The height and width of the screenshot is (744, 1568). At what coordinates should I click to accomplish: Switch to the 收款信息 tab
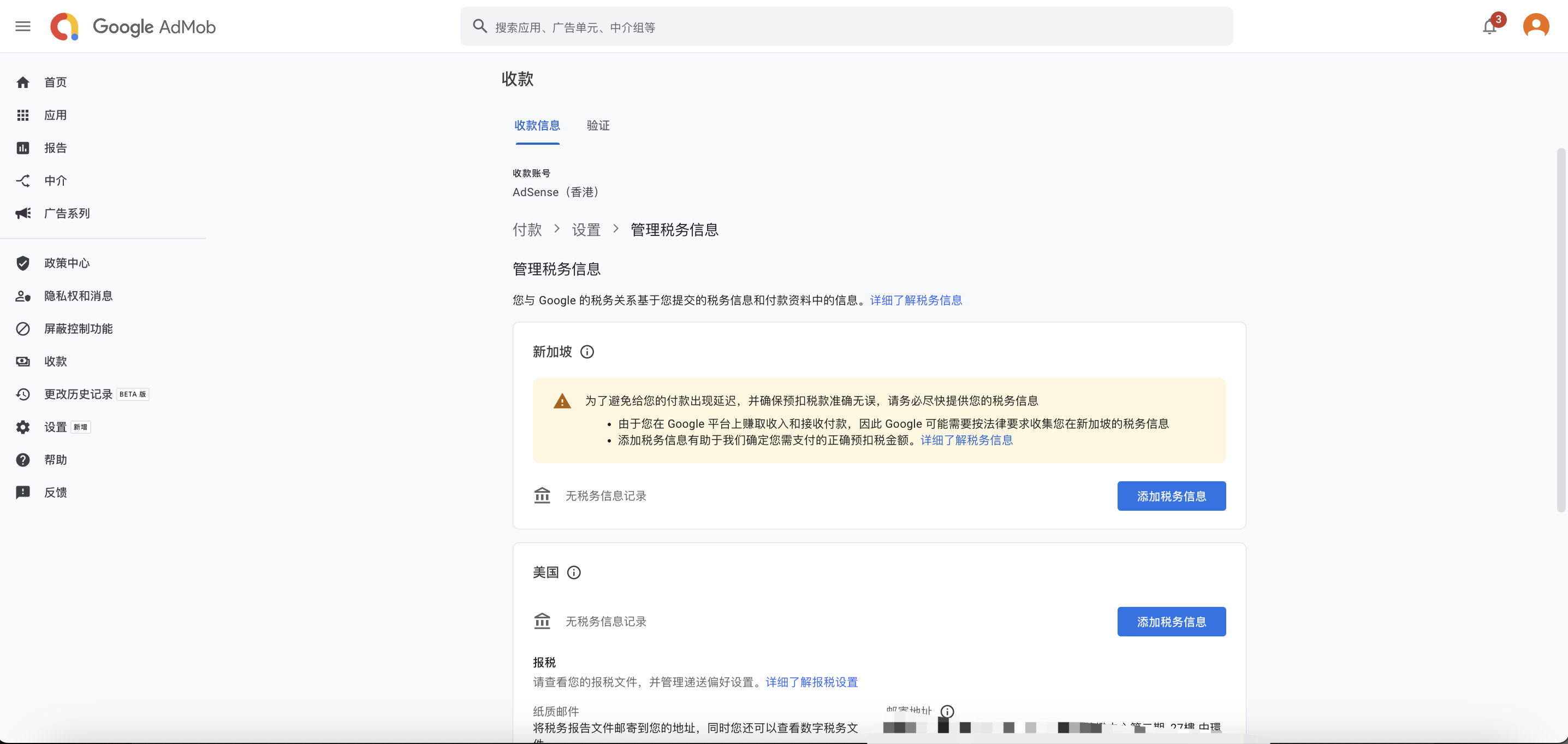point(537,126)
